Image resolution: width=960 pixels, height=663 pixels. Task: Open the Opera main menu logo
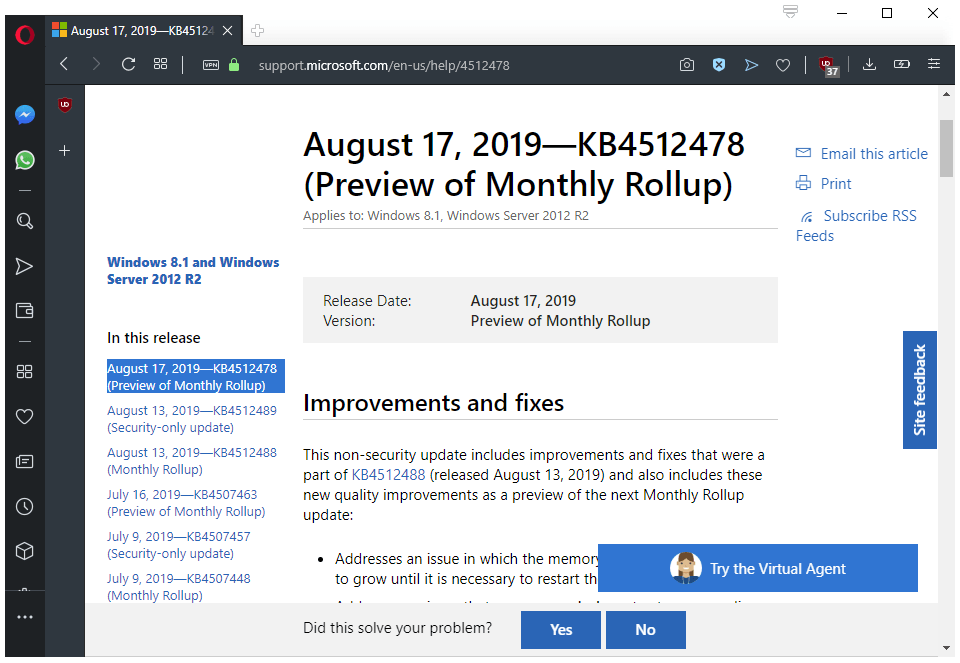pos(24,35)
